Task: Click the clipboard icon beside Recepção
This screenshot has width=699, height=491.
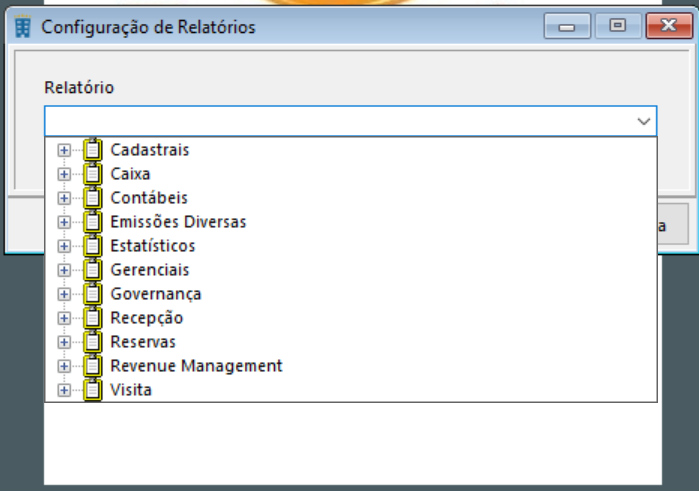Action: [x=93, y=318]
